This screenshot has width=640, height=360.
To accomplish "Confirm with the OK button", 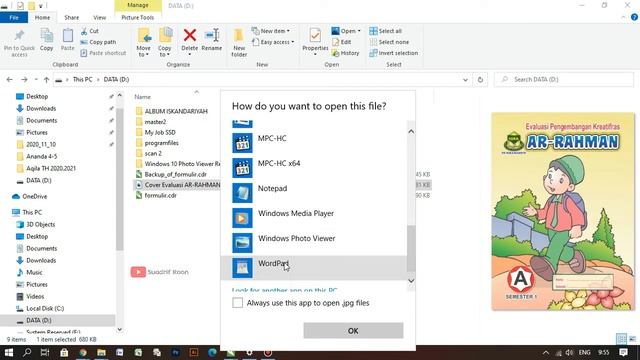I will point(353,331).
